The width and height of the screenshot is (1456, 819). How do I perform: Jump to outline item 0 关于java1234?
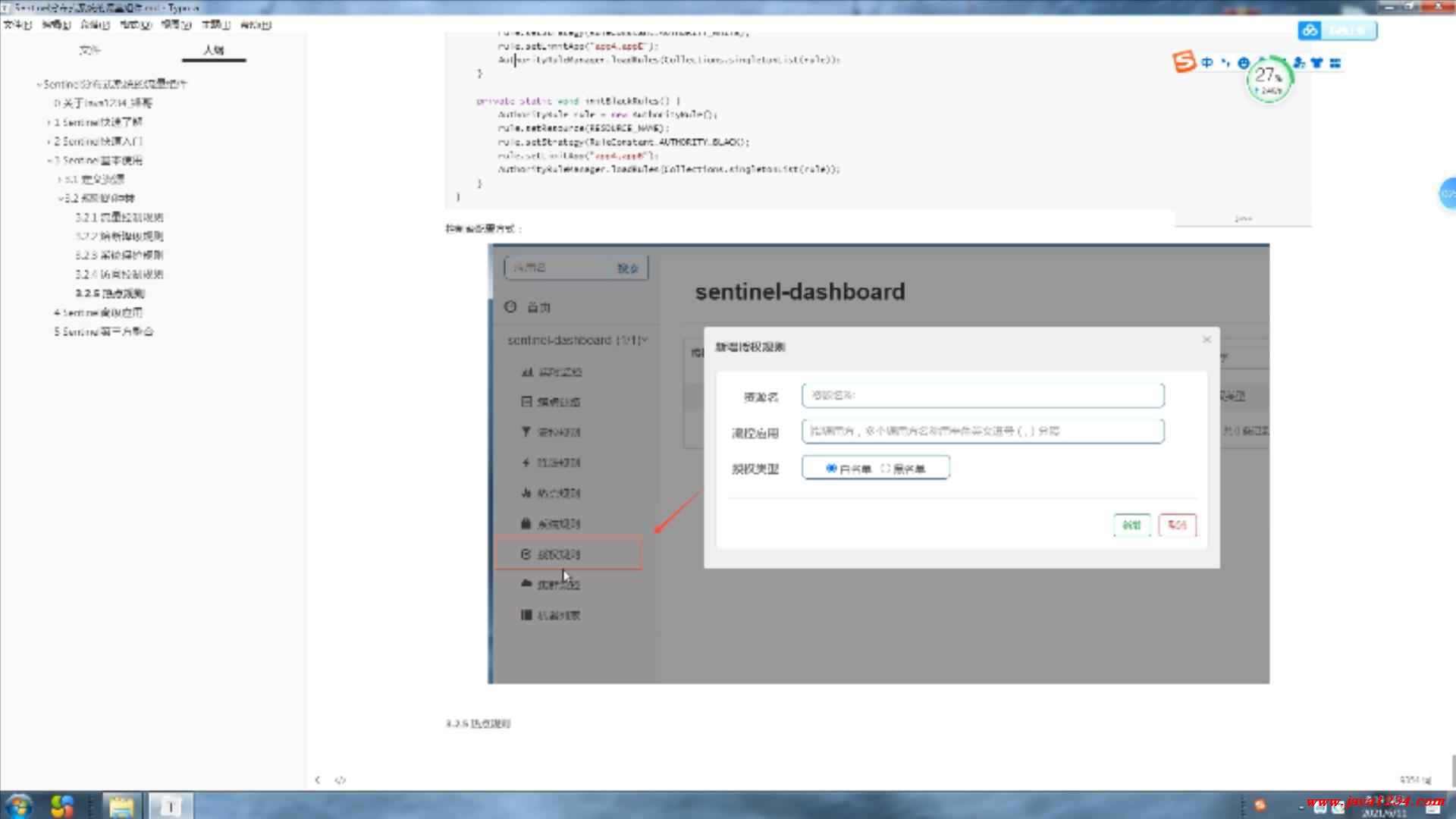pos(103,103)
